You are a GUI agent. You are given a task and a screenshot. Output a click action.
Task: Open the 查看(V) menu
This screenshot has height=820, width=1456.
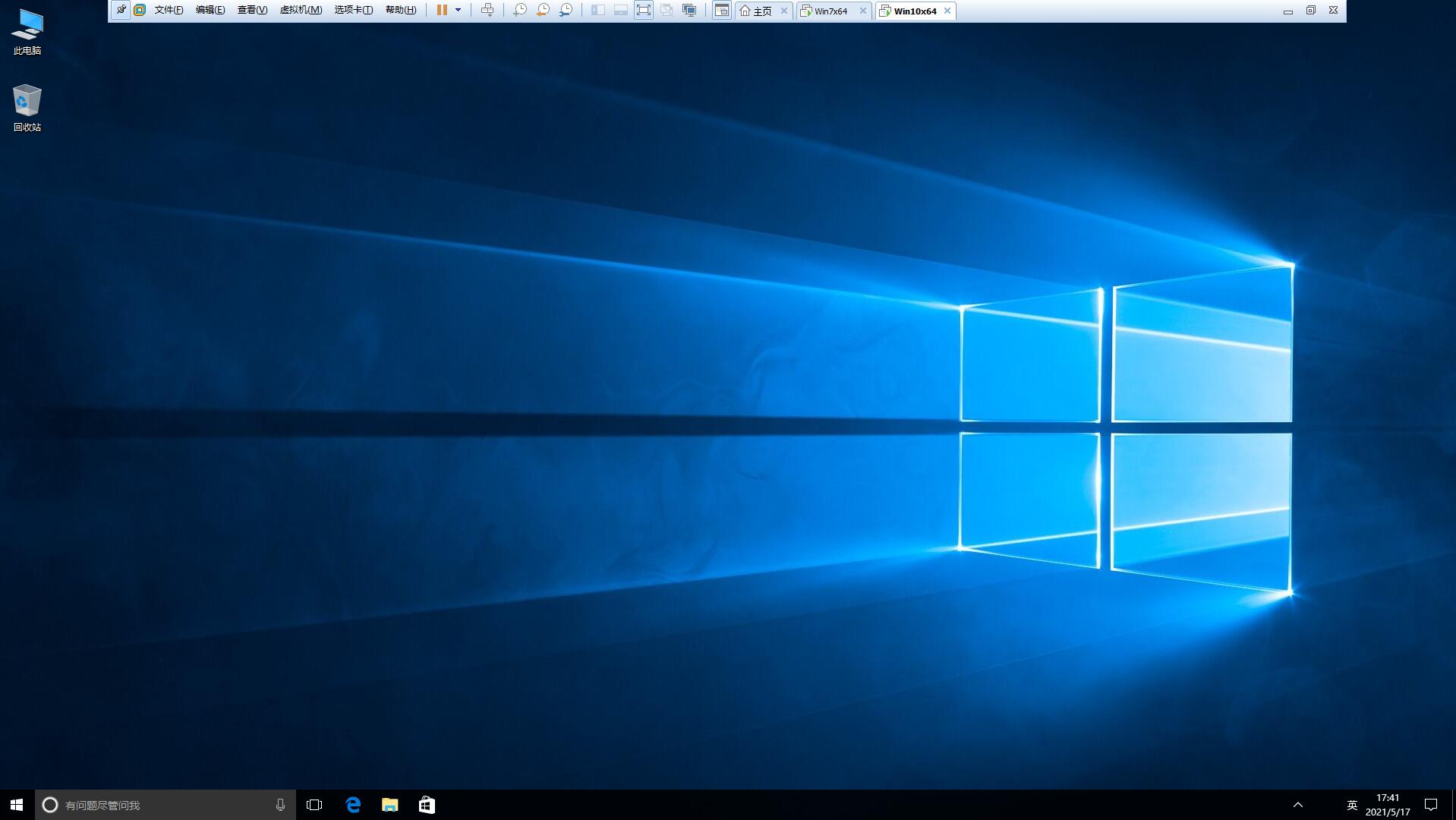252,10
